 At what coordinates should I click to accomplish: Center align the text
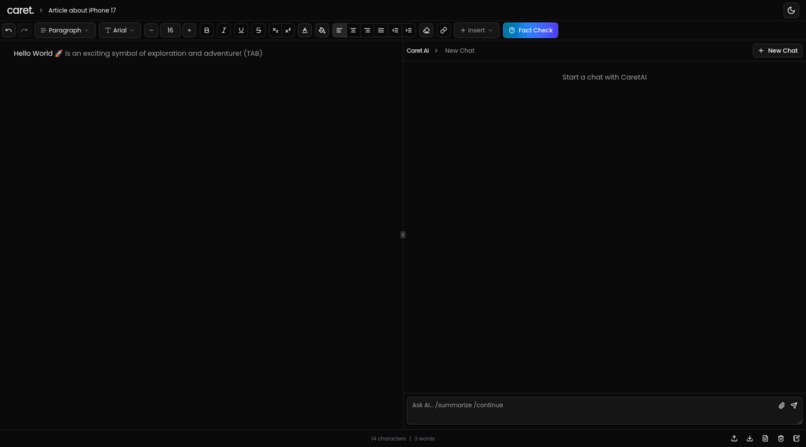353,30
